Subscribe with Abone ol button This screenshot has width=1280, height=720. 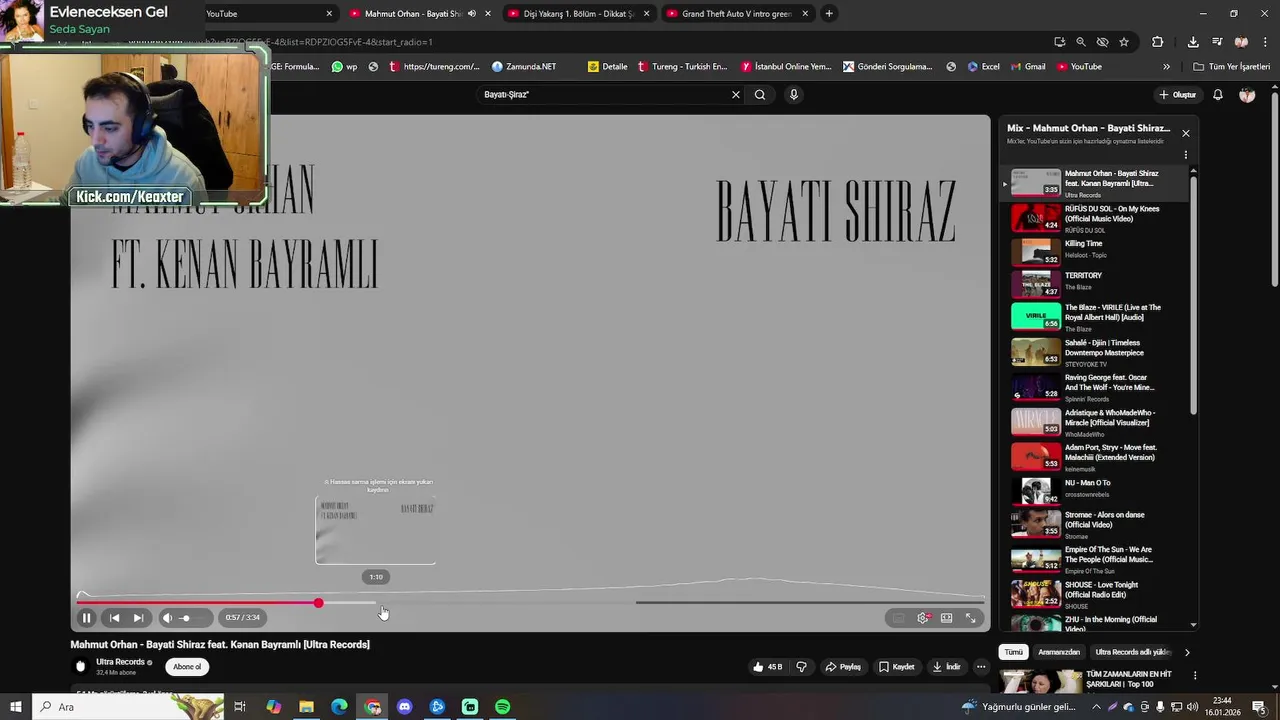point(187,667)
